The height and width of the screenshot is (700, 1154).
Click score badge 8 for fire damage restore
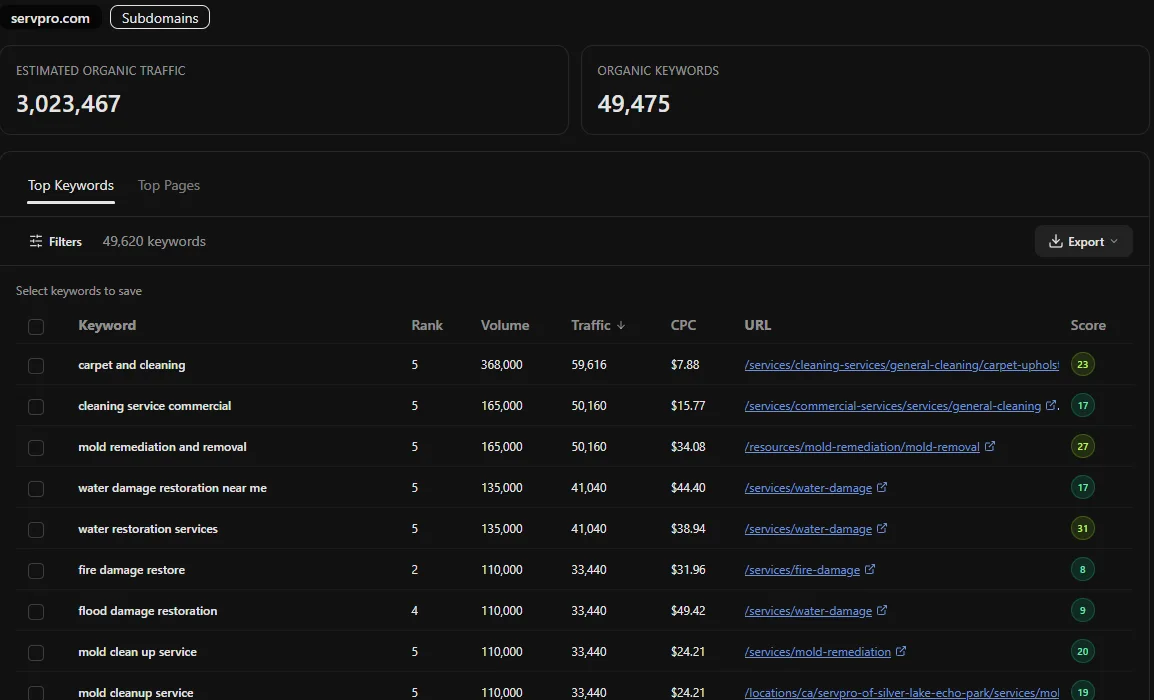1083,569
